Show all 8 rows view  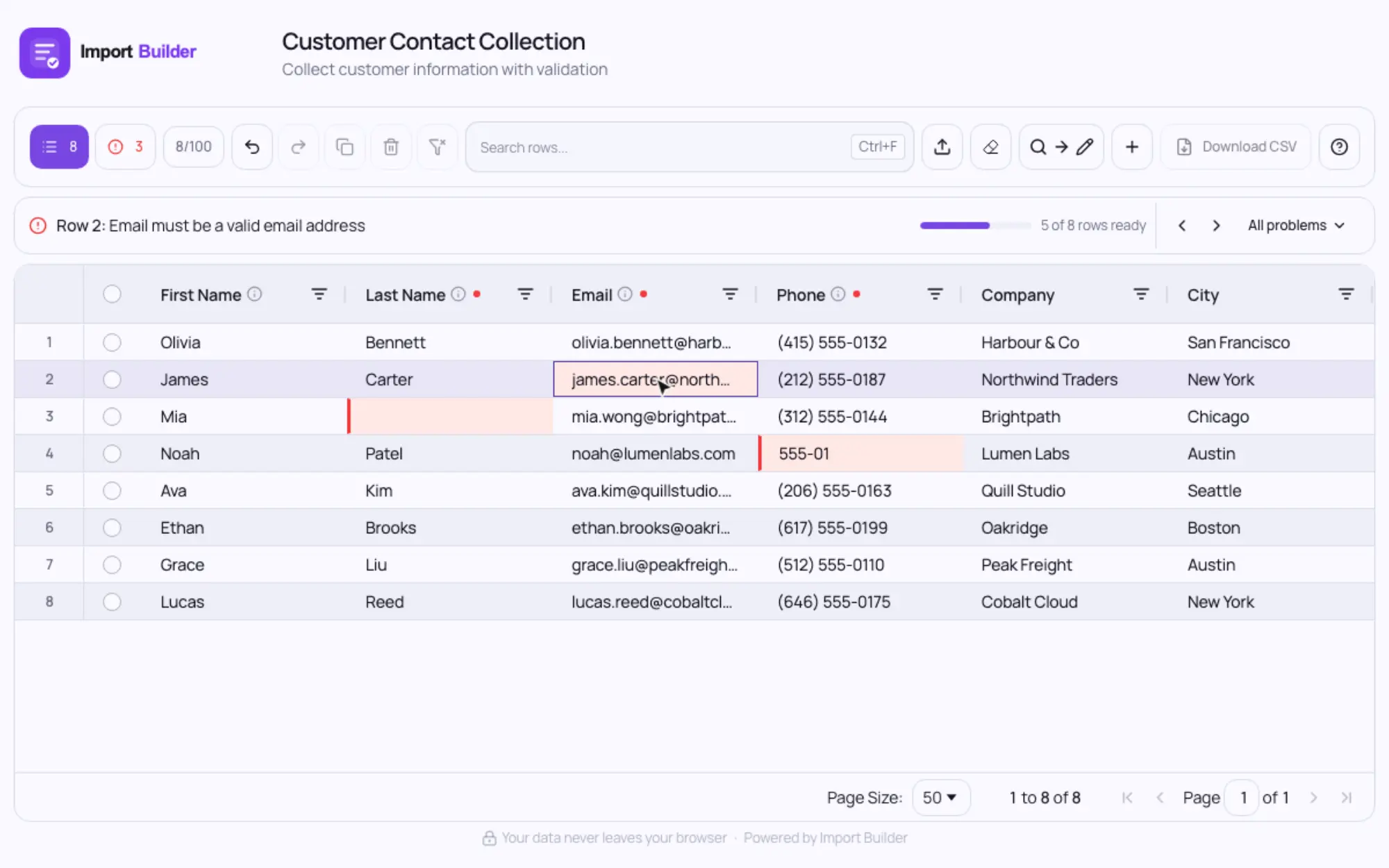(59, 147)
